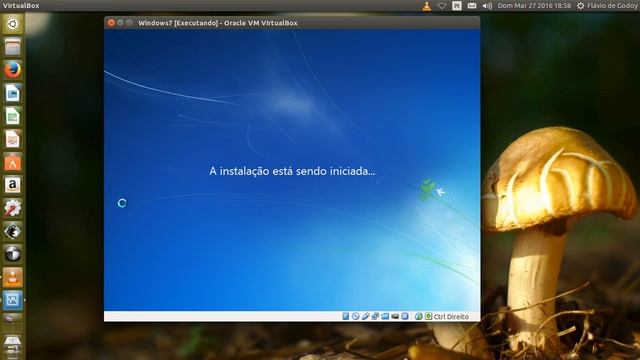Viewport: 640px width, 360px height.
Task: Open the heart-shaped indicator in top panel
Action: point(441,6)
